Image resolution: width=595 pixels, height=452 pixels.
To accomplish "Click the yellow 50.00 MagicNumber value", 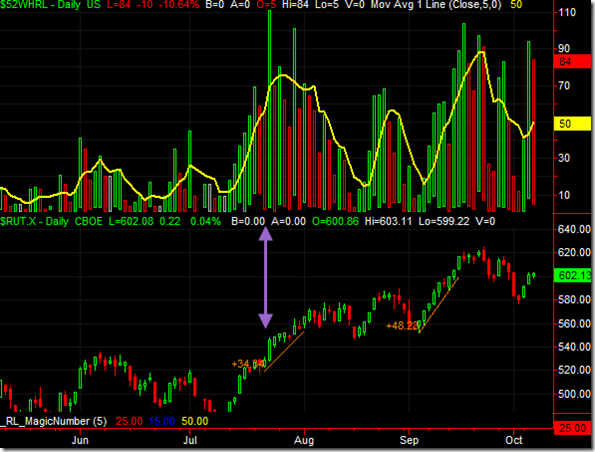I will 195,421.
